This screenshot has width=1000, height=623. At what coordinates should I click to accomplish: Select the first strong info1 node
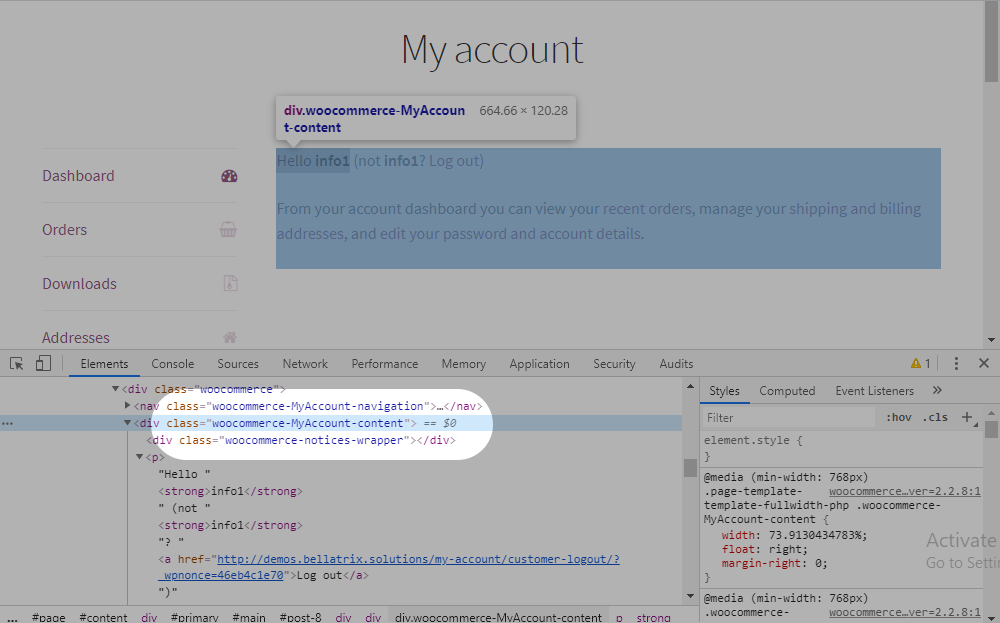[x=230, y=491]
